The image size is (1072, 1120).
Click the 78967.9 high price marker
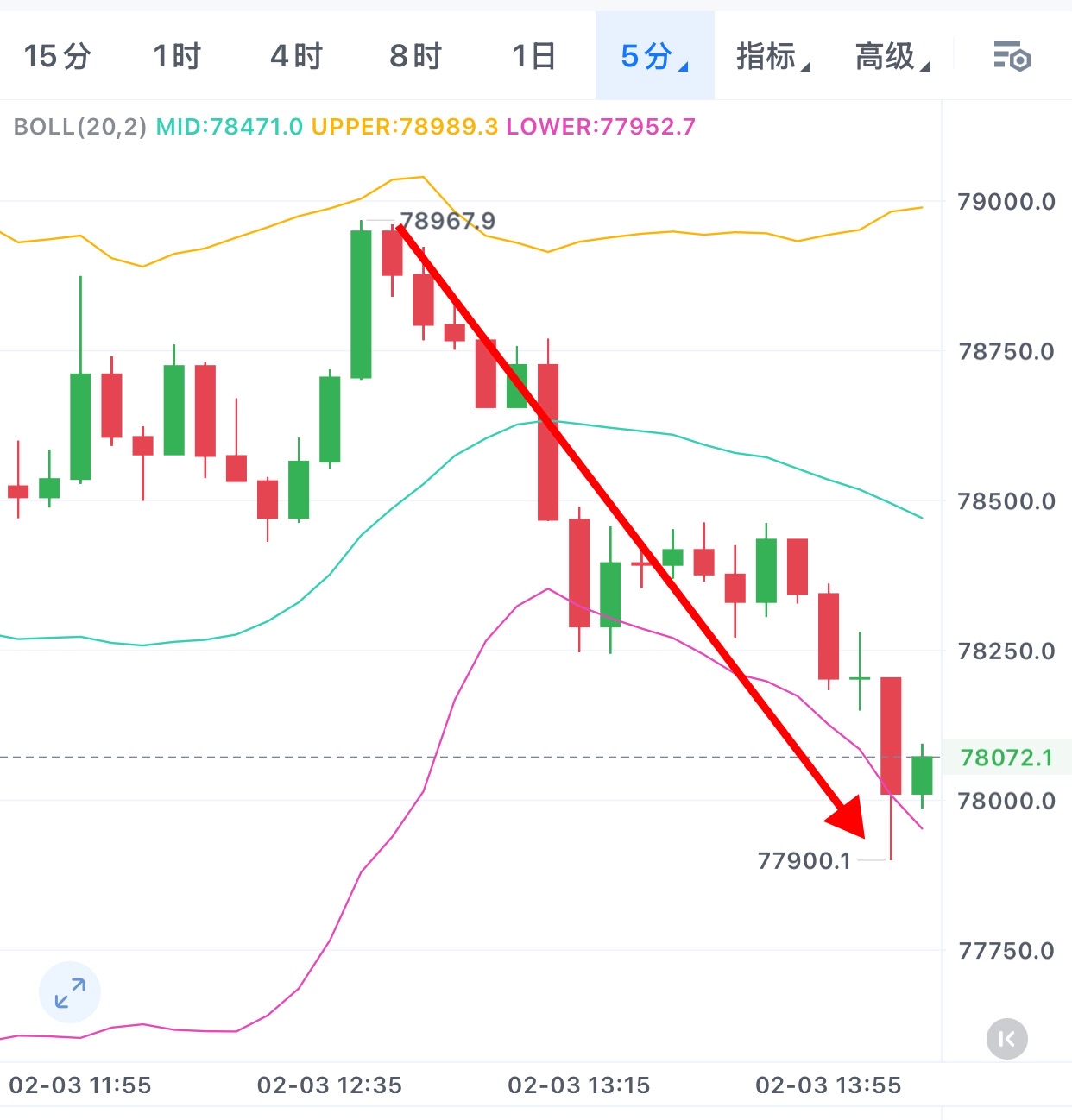pos(447,221)
